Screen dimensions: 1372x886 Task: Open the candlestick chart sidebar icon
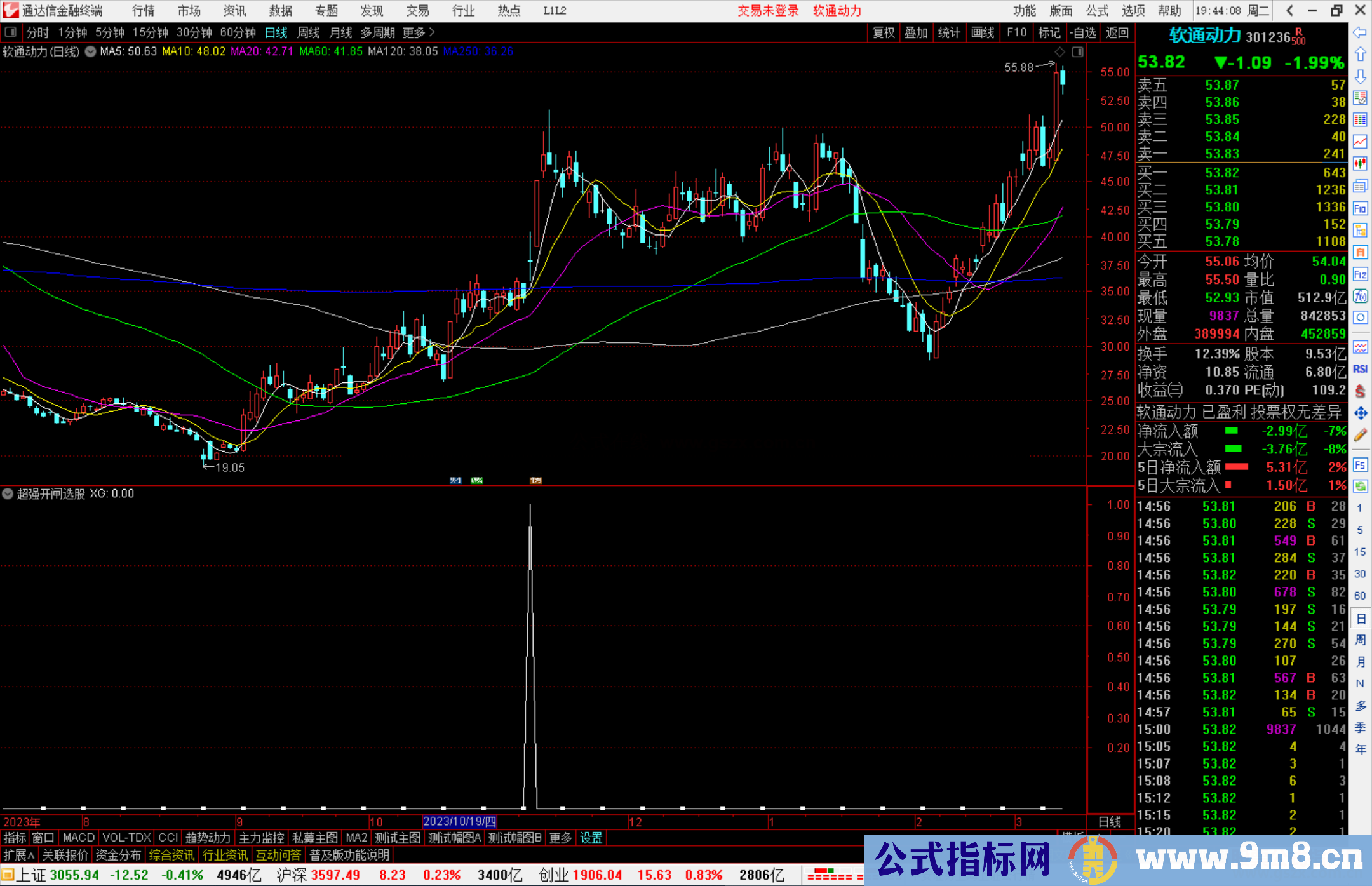pos(1360,163)
